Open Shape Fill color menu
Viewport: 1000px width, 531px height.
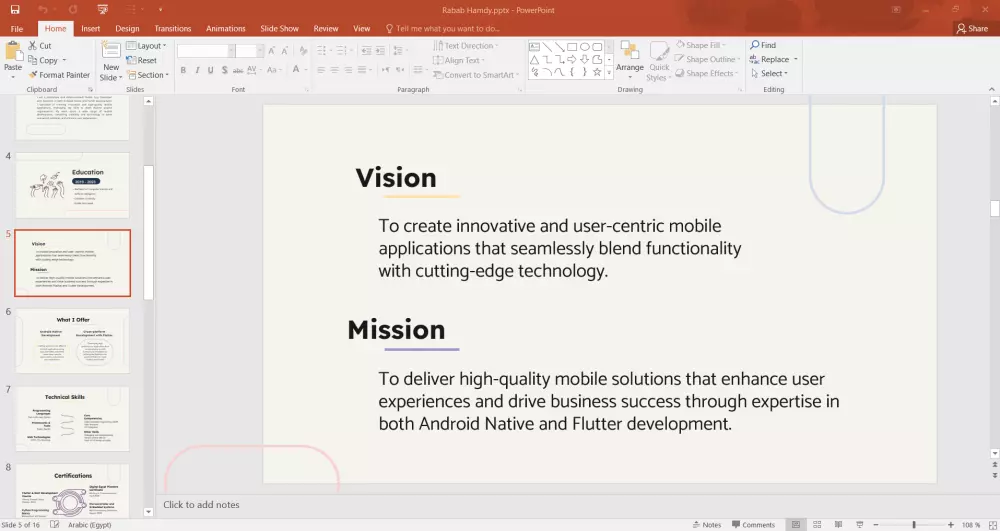tap(702, 45)
